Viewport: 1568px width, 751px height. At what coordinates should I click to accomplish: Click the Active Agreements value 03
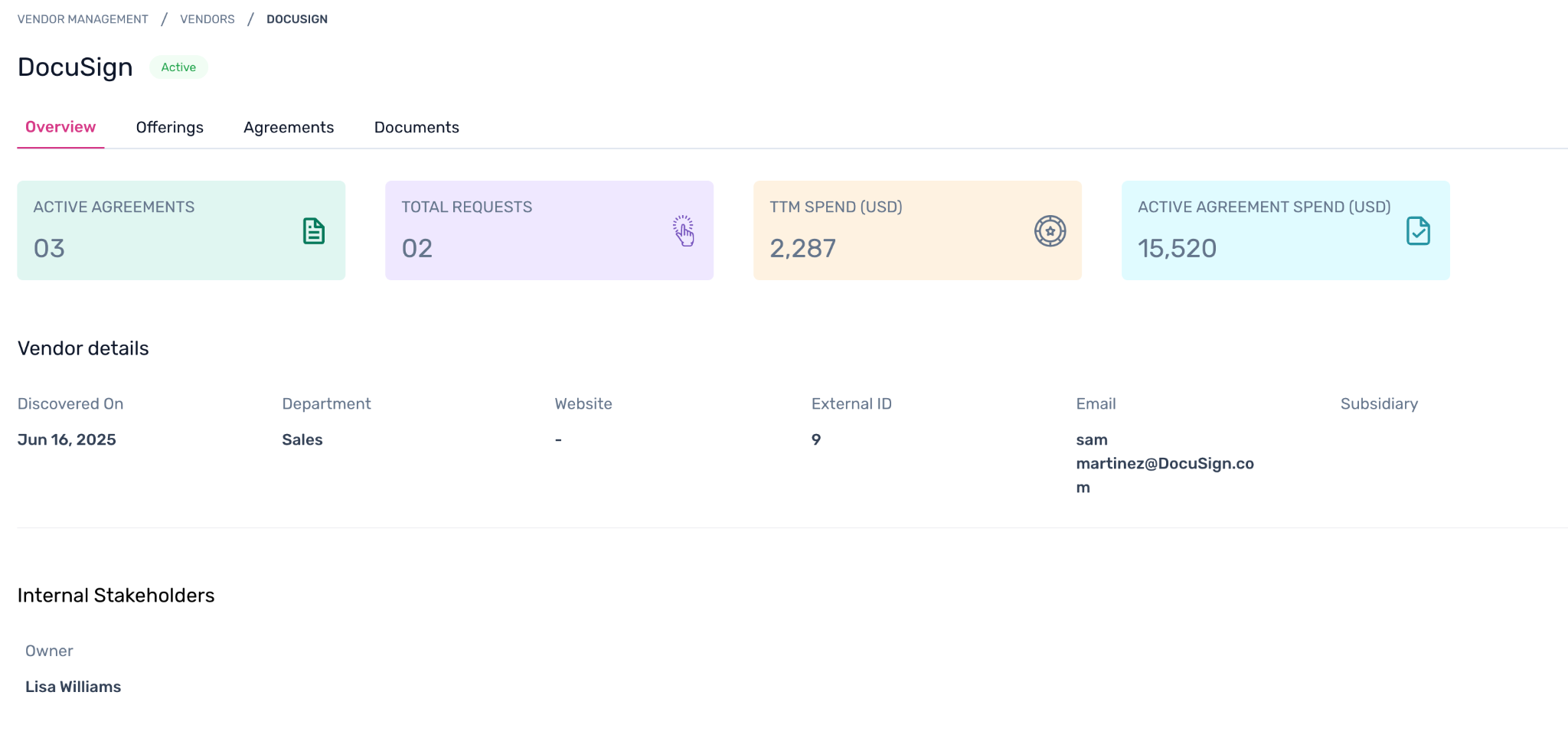49,248
